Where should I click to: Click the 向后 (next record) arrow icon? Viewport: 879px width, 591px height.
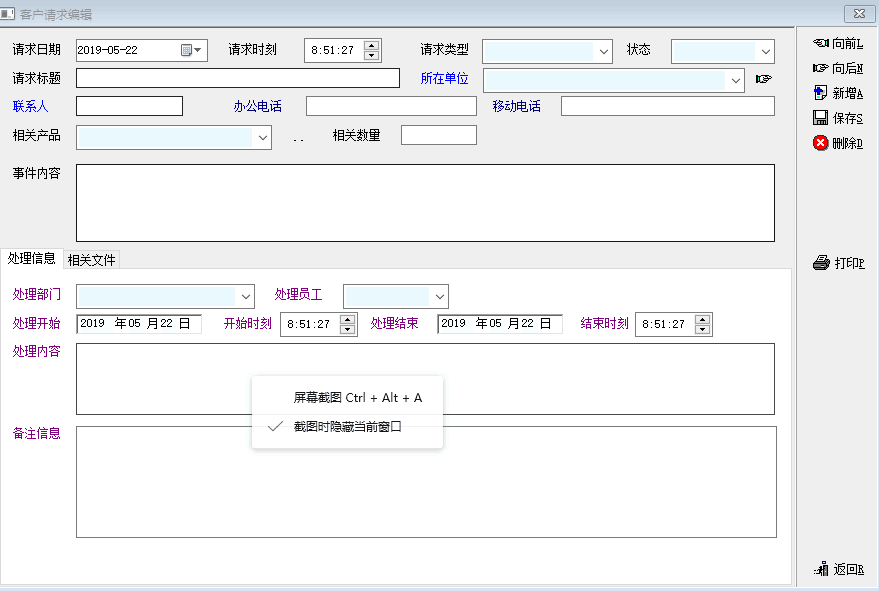[x=821, y=68]
